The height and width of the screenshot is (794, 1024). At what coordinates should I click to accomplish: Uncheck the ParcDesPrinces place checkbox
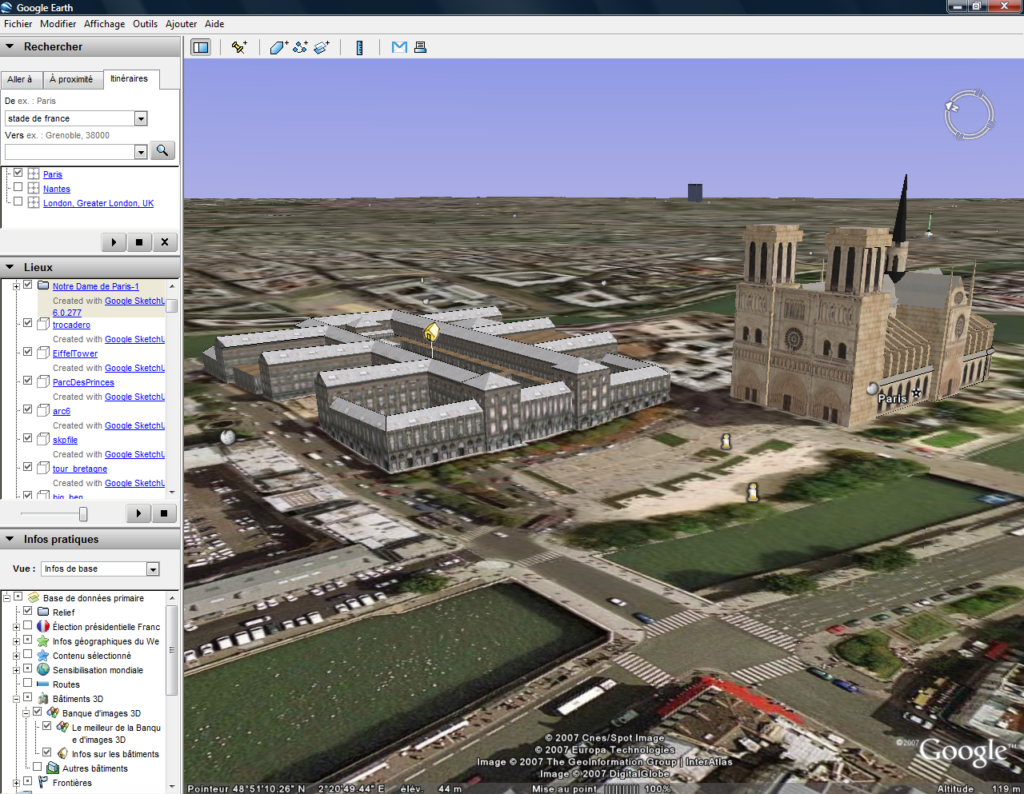27,380
